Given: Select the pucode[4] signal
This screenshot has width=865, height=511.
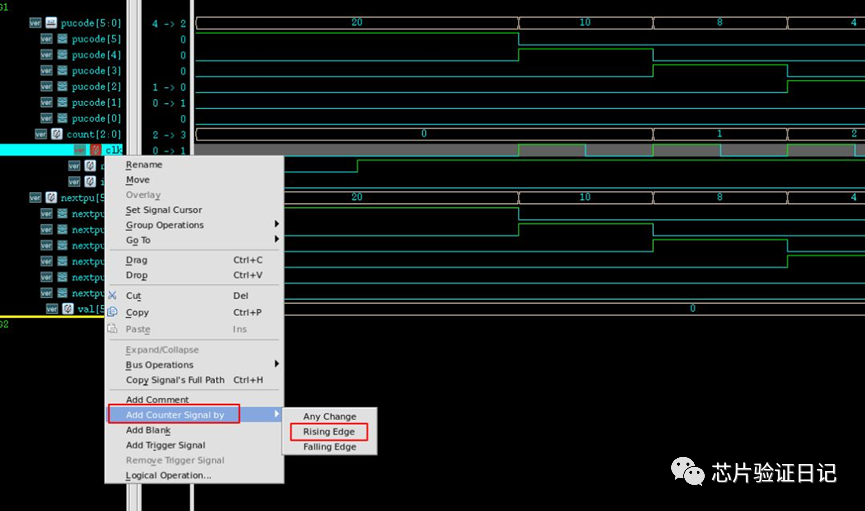Looking at the screenshot, I should (96, 55).
